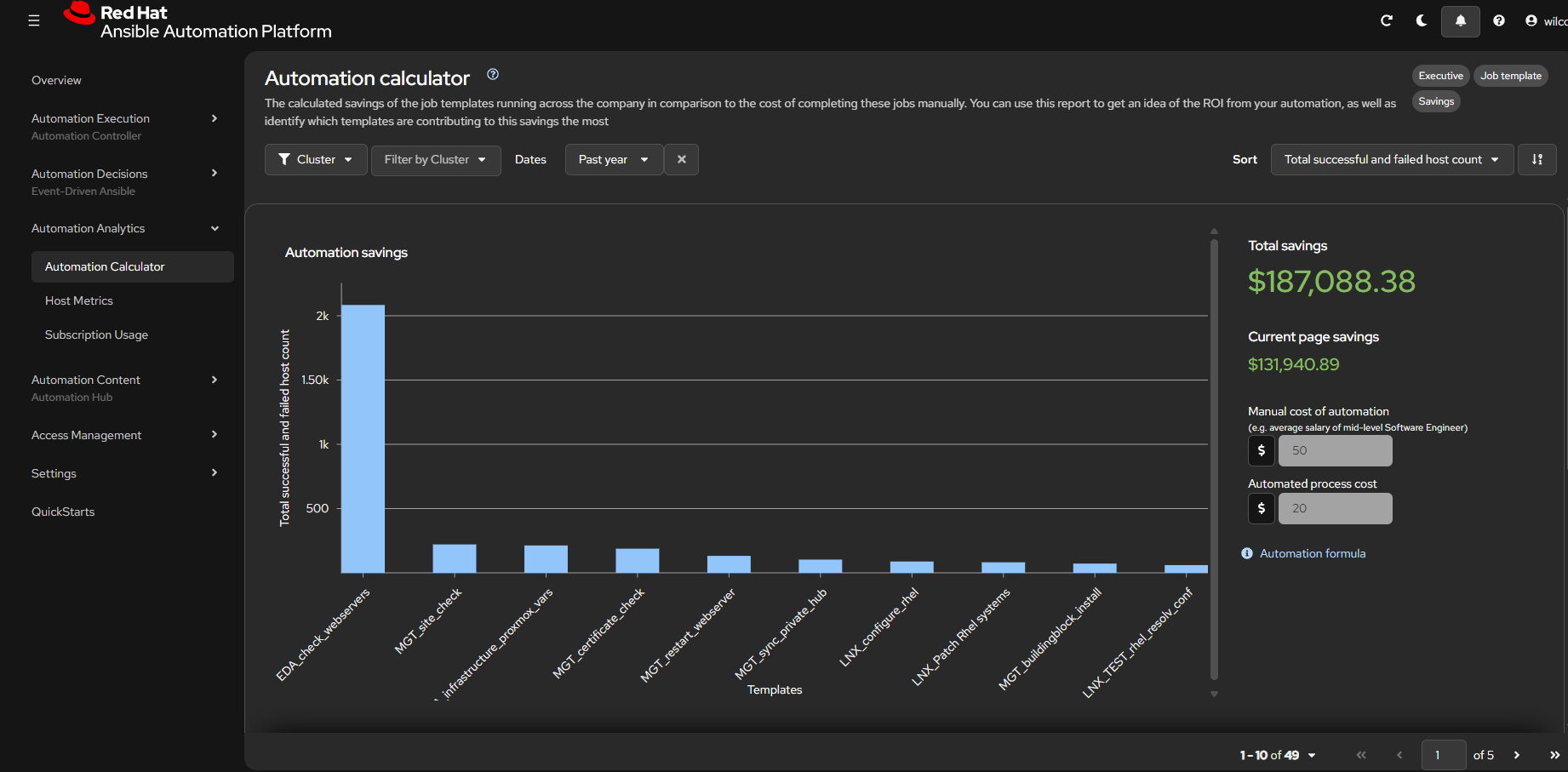Screen dimensions: 1568x772
Task: Click scrollbar up arrow beside chart
Action: 1214,231
